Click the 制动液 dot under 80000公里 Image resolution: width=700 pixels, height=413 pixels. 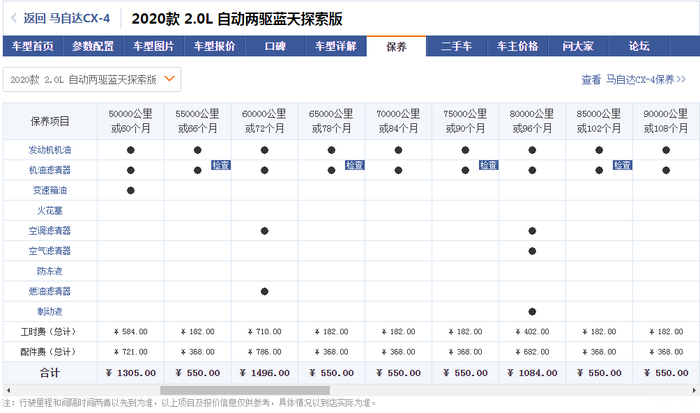(532, 311)
